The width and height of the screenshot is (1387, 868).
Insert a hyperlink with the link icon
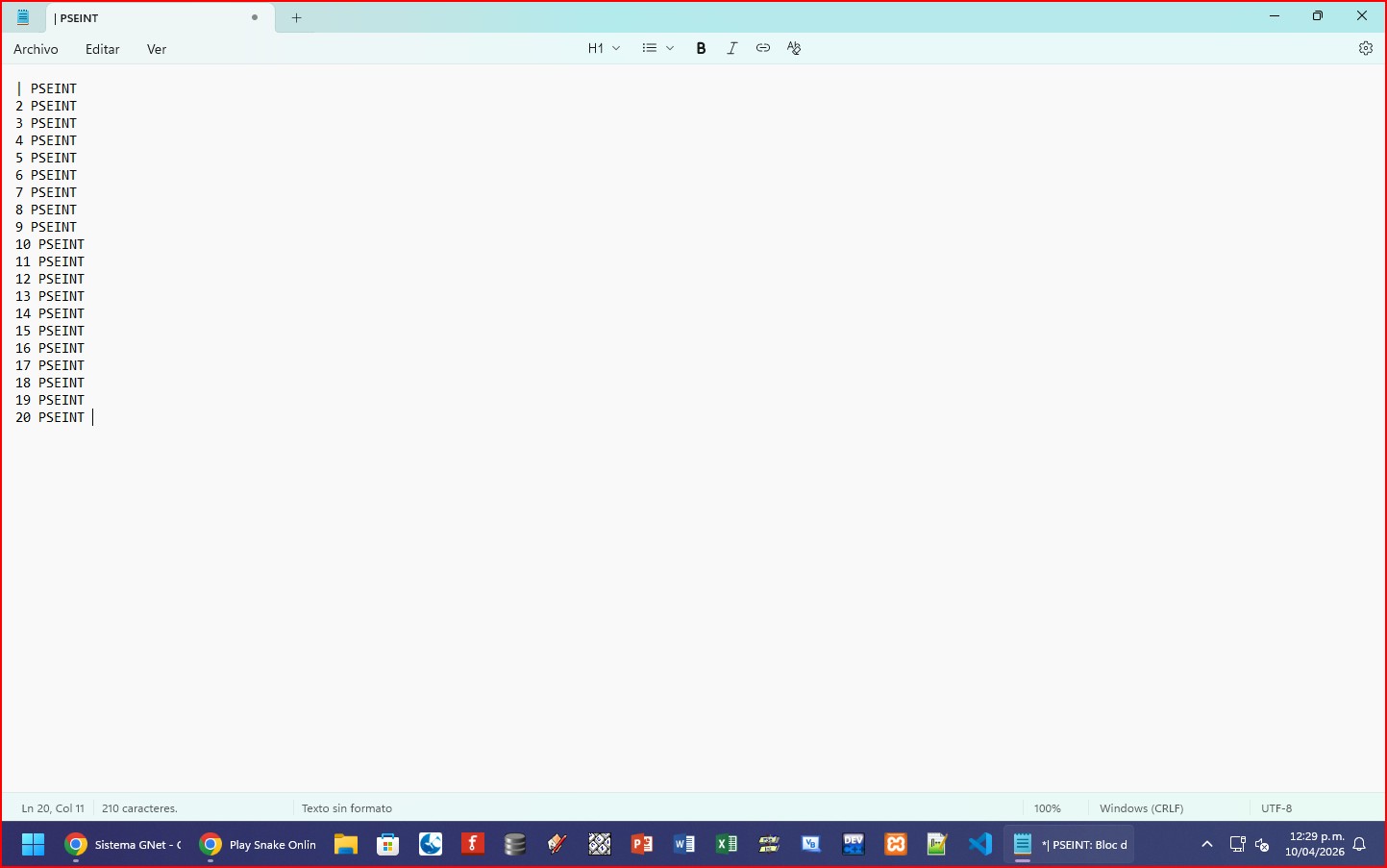(x=762, y=48)
